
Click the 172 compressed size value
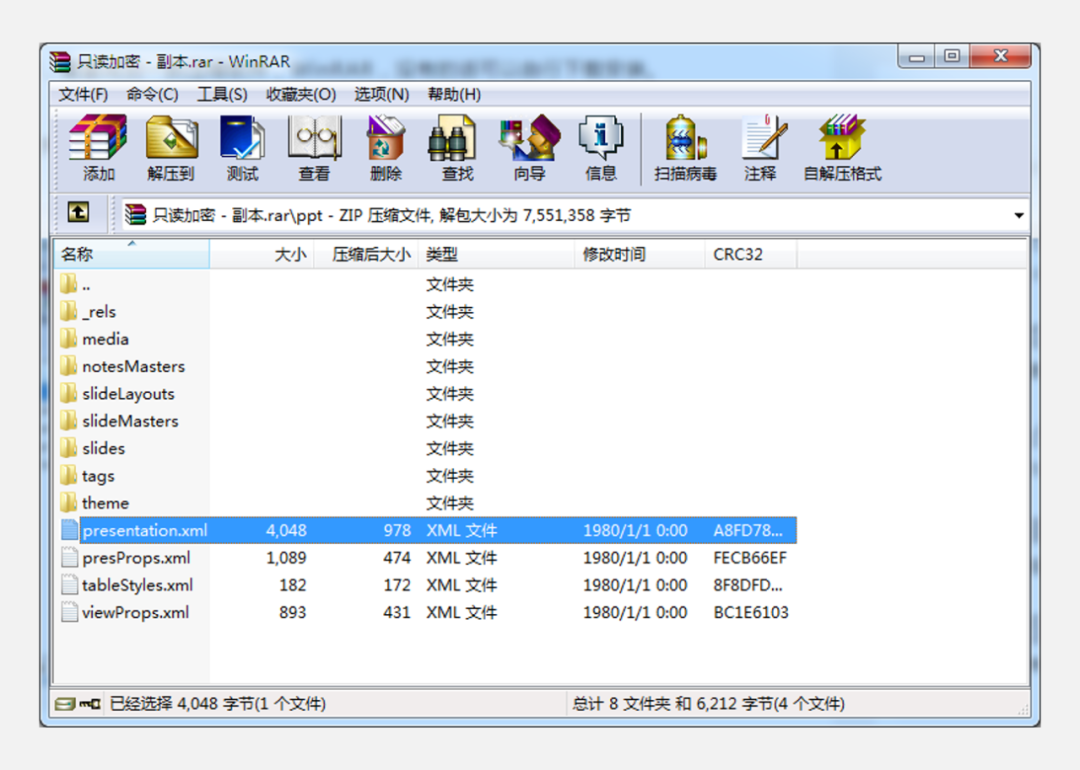[x=397, y=585]
